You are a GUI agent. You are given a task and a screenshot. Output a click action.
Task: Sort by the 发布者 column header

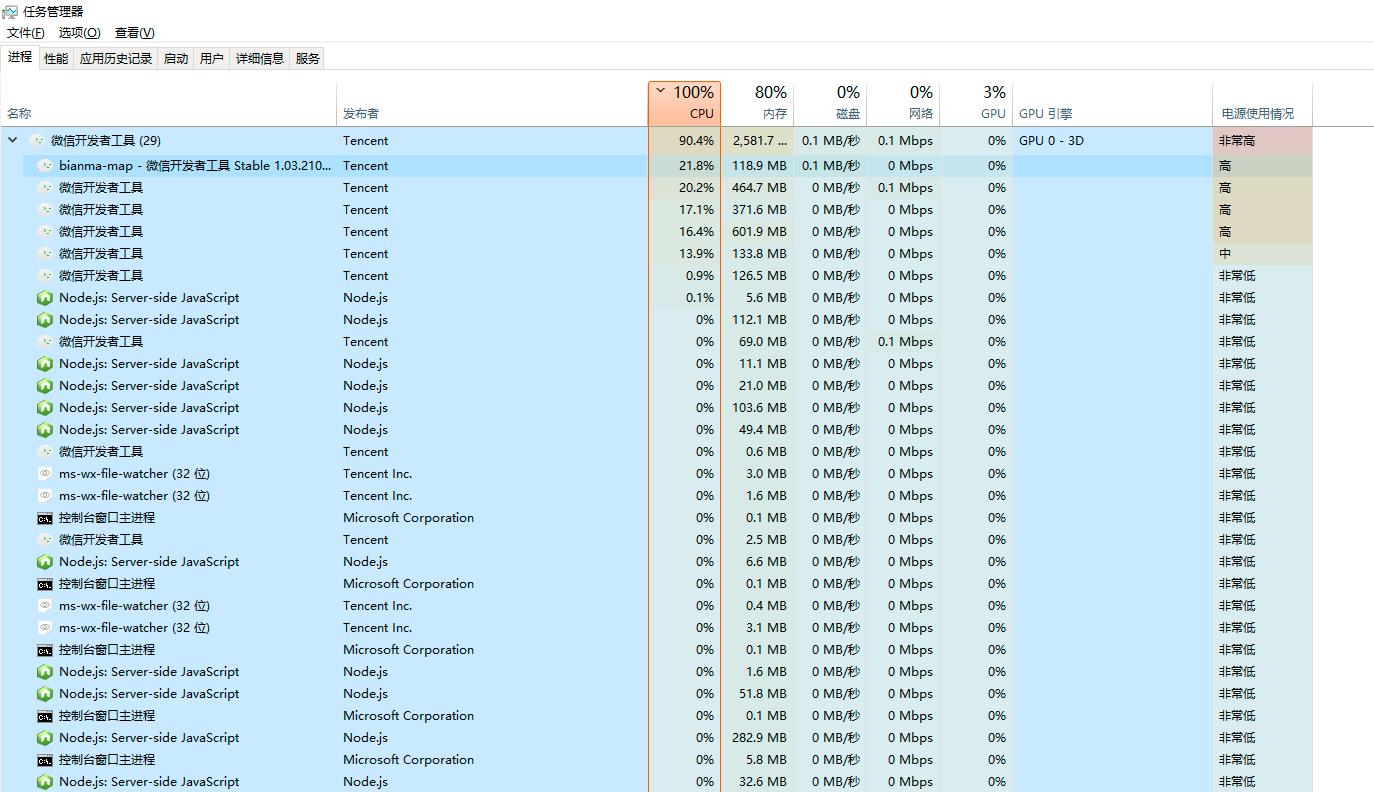pyautogui.click(x=492, y=104)
